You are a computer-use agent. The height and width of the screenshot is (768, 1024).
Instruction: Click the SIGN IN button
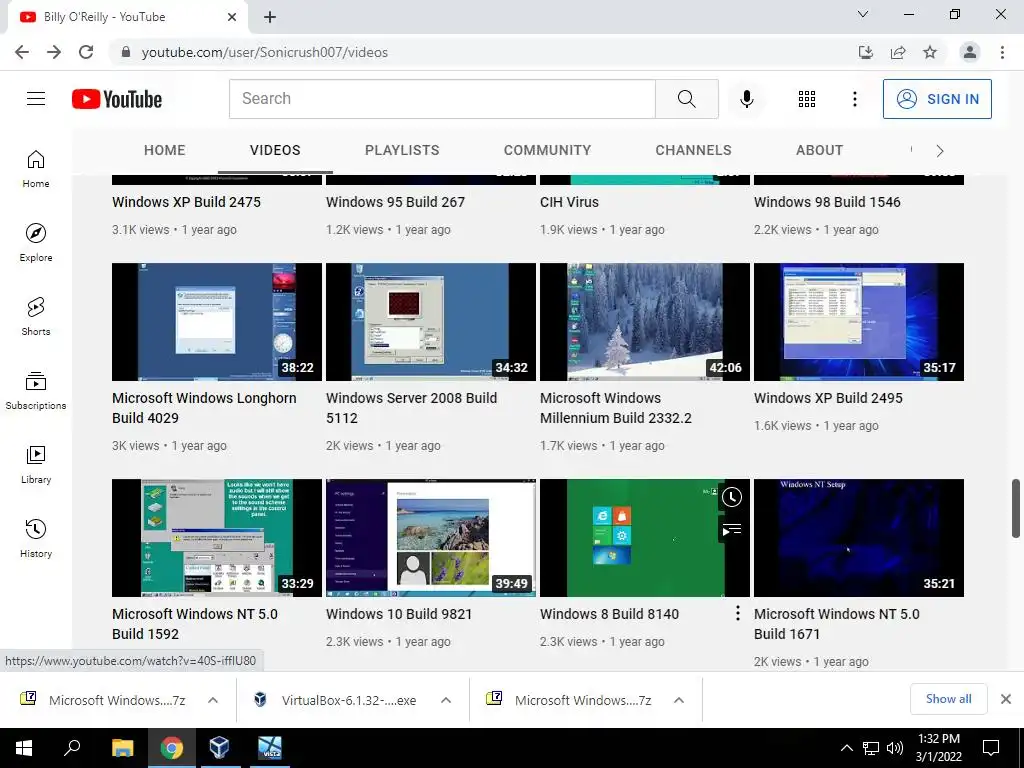click(937, 99)
